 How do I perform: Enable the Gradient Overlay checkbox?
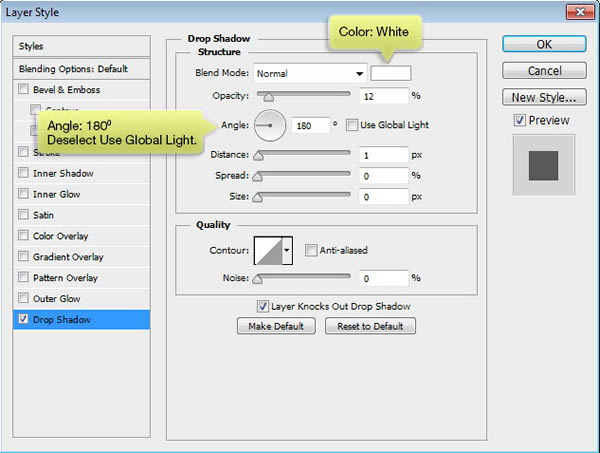23,256
